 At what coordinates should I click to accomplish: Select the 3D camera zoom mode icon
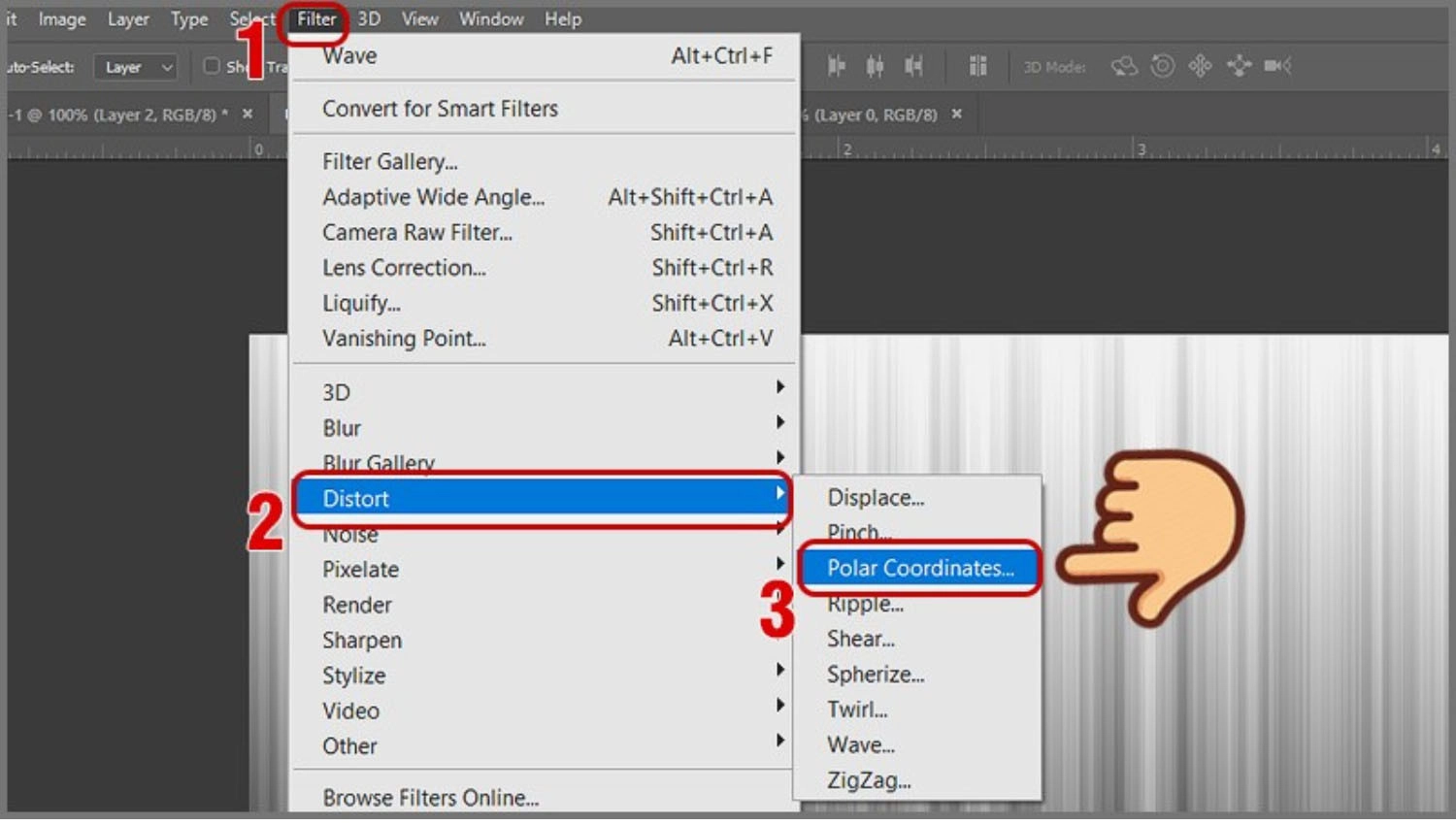(x=1277, y=66)
